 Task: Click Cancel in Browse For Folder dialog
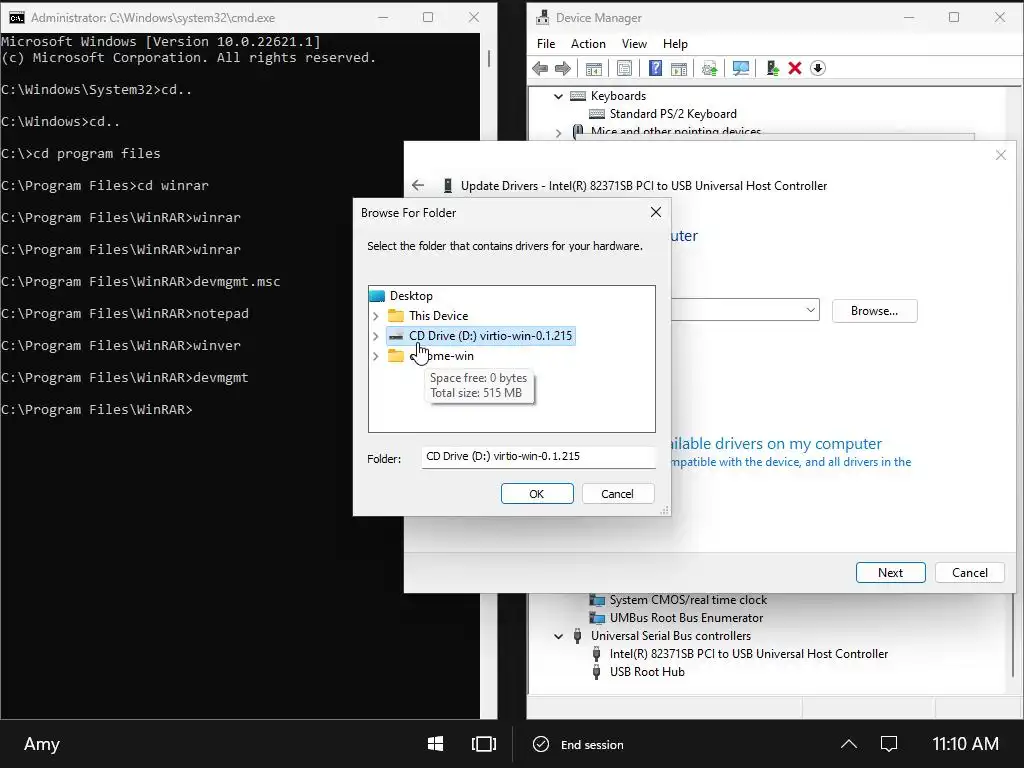pyautogui.click(x=617, y=494)
